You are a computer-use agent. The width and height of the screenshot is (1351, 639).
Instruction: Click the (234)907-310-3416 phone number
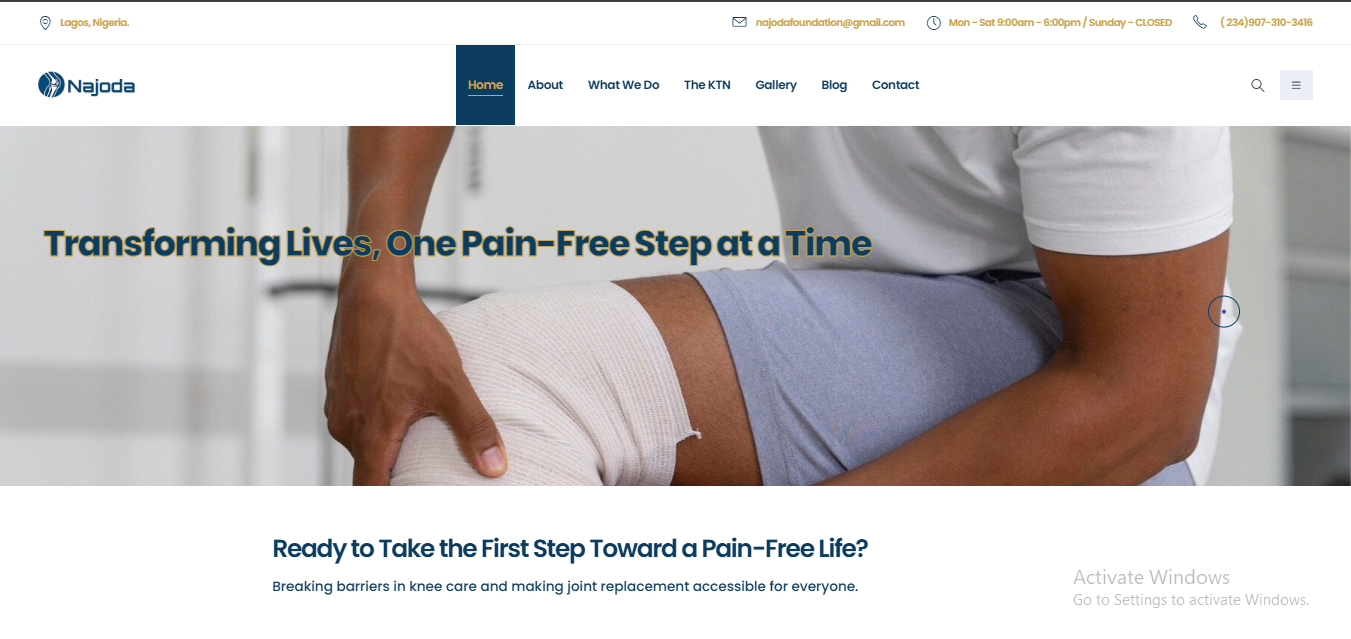tap(1266, 22)
